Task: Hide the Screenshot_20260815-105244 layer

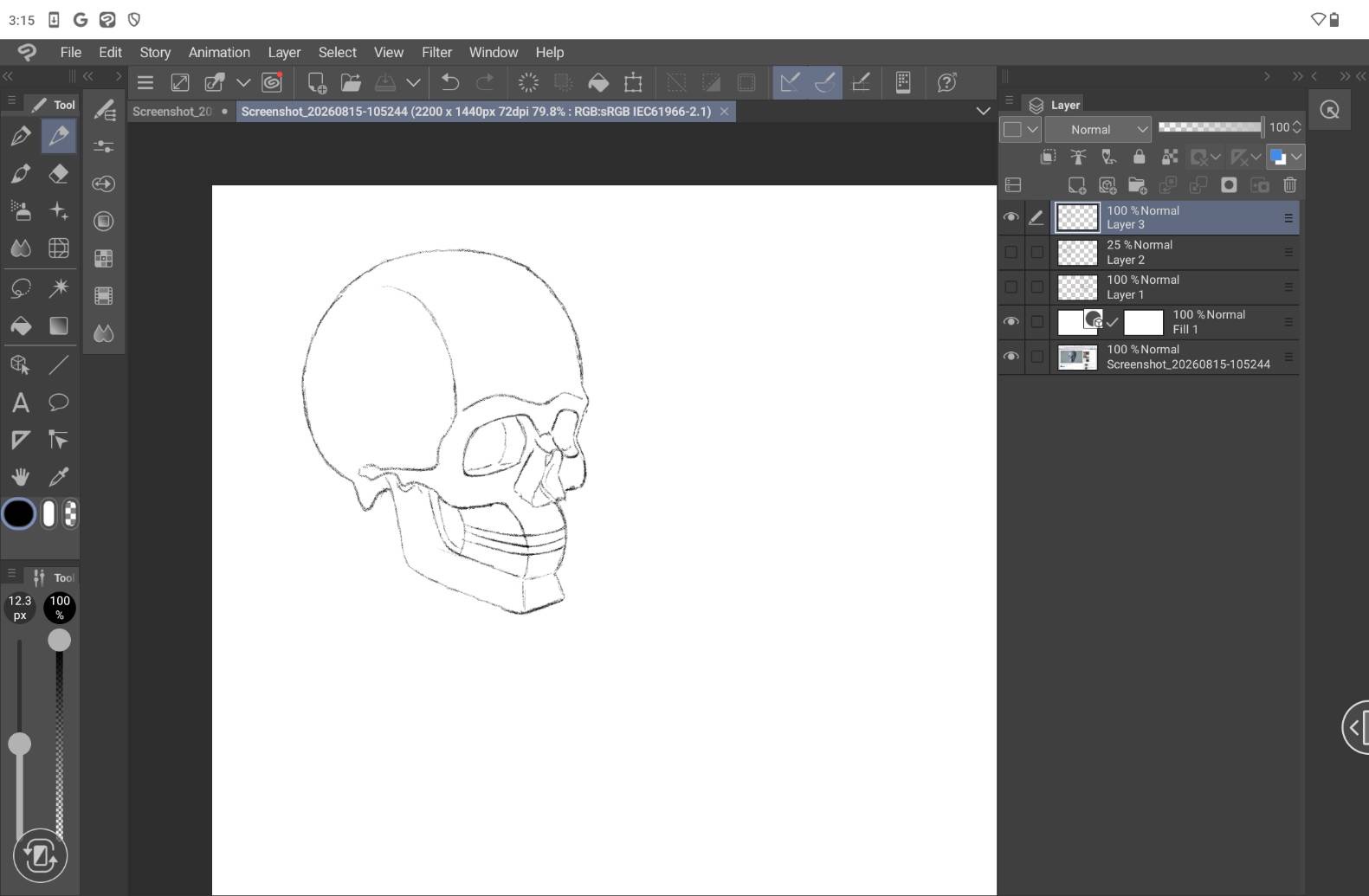Action: [1011, 357]
